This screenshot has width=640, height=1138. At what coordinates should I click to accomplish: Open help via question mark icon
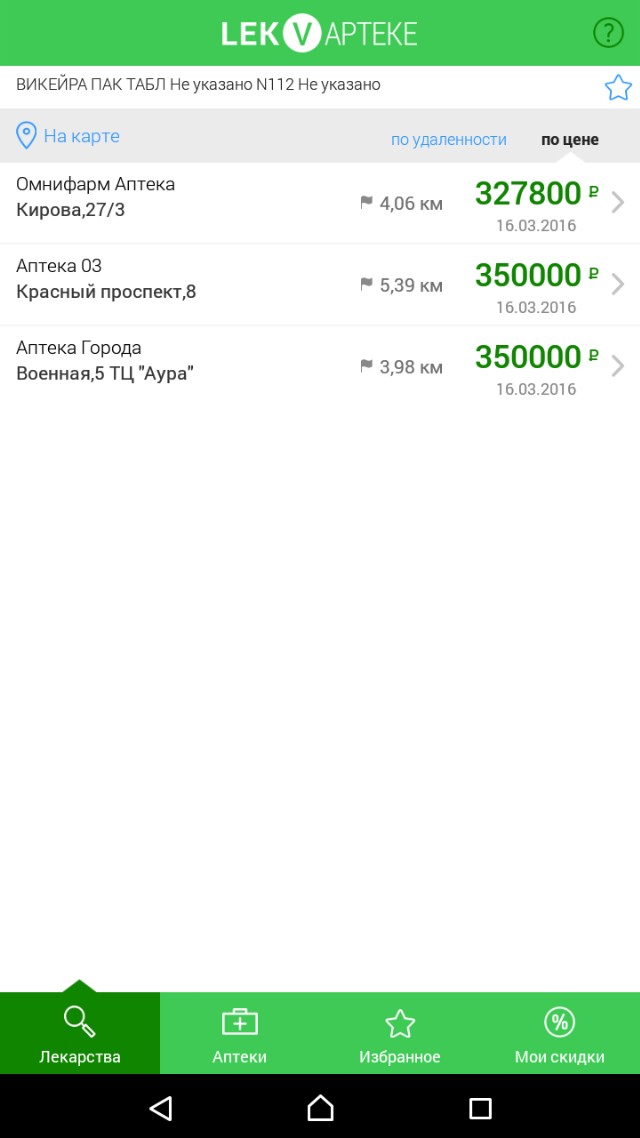(608, 33)
